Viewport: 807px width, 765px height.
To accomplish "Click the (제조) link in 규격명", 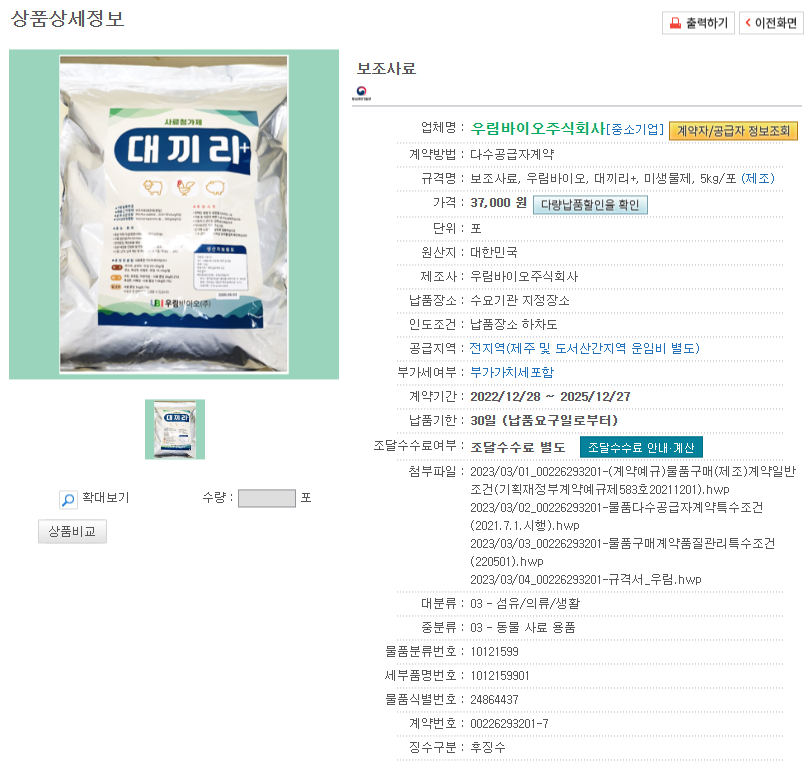I will pos(758,178).
